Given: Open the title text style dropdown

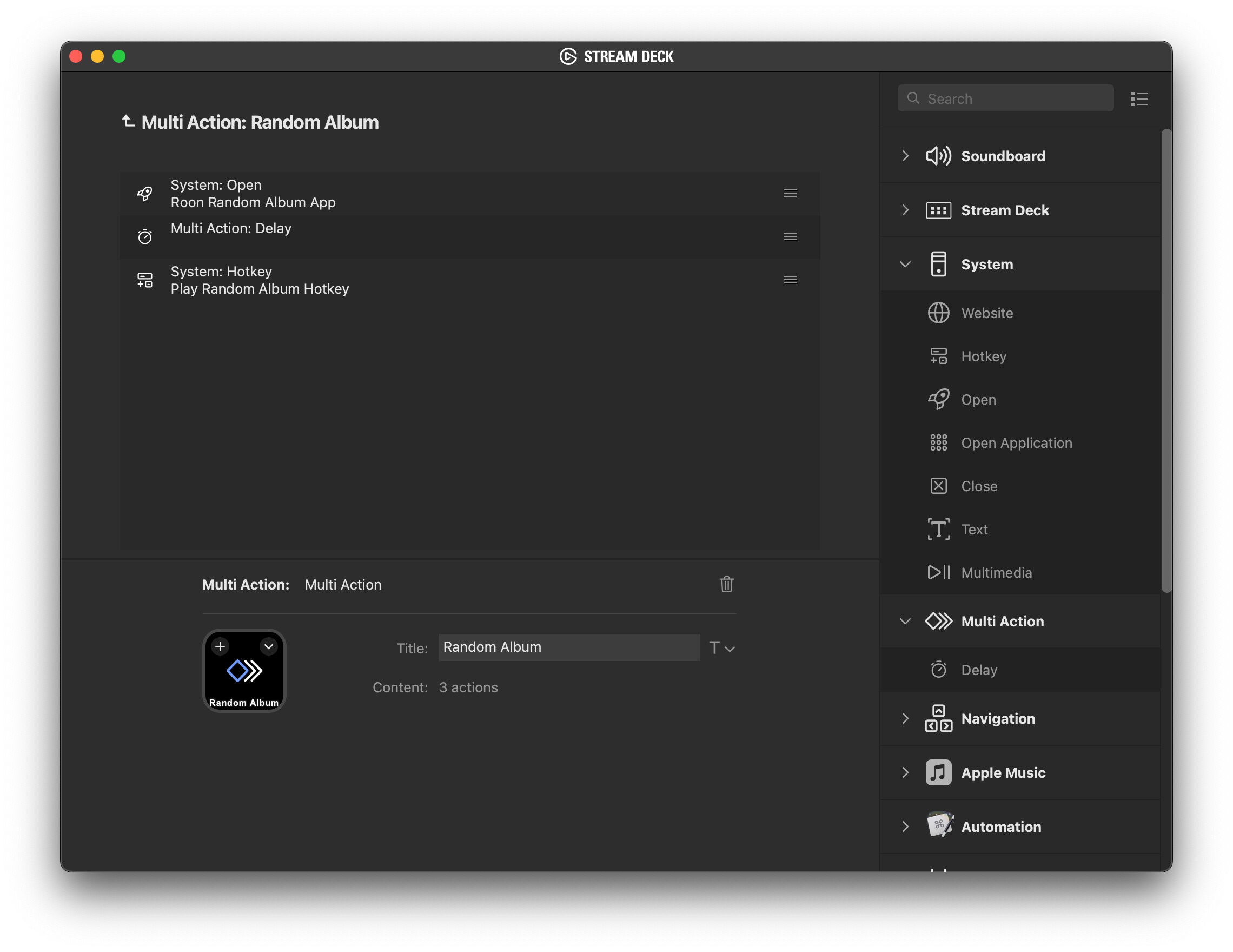Looking at the screenshot, I should point(721,648).
